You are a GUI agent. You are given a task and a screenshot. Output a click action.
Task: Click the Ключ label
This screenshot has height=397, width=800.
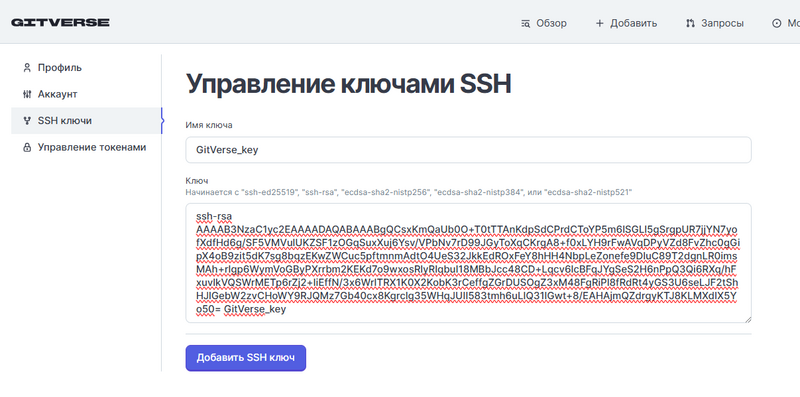point(197,181)
